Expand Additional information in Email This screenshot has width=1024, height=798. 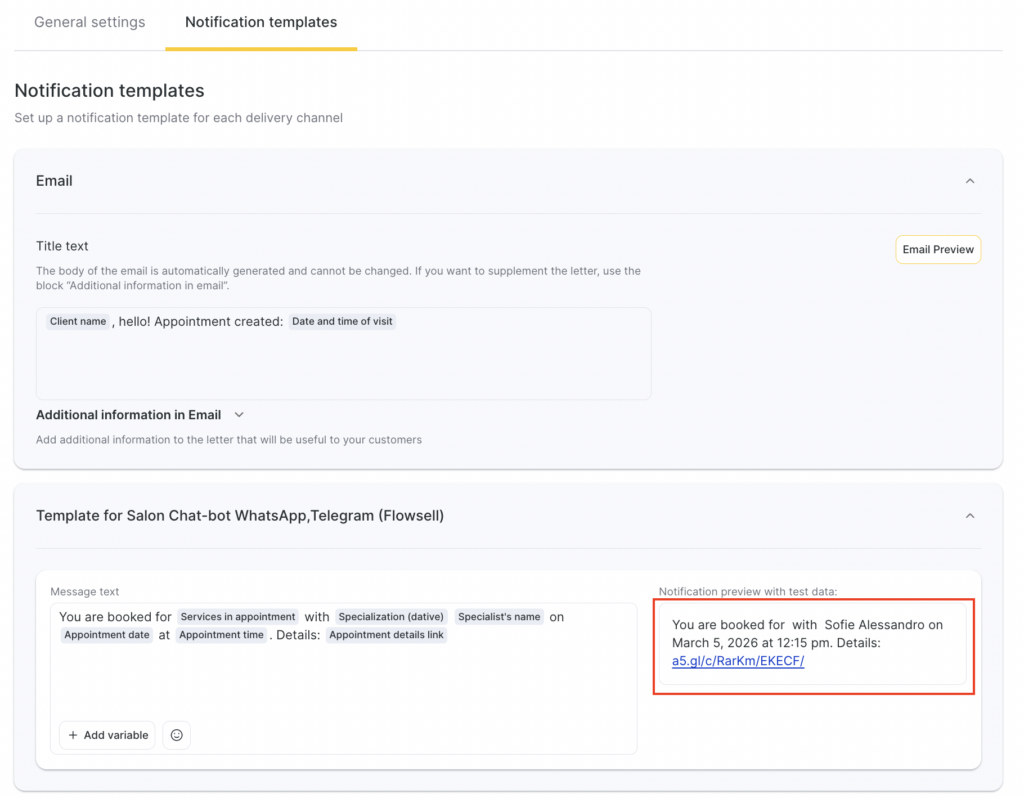tap(239, 415)
